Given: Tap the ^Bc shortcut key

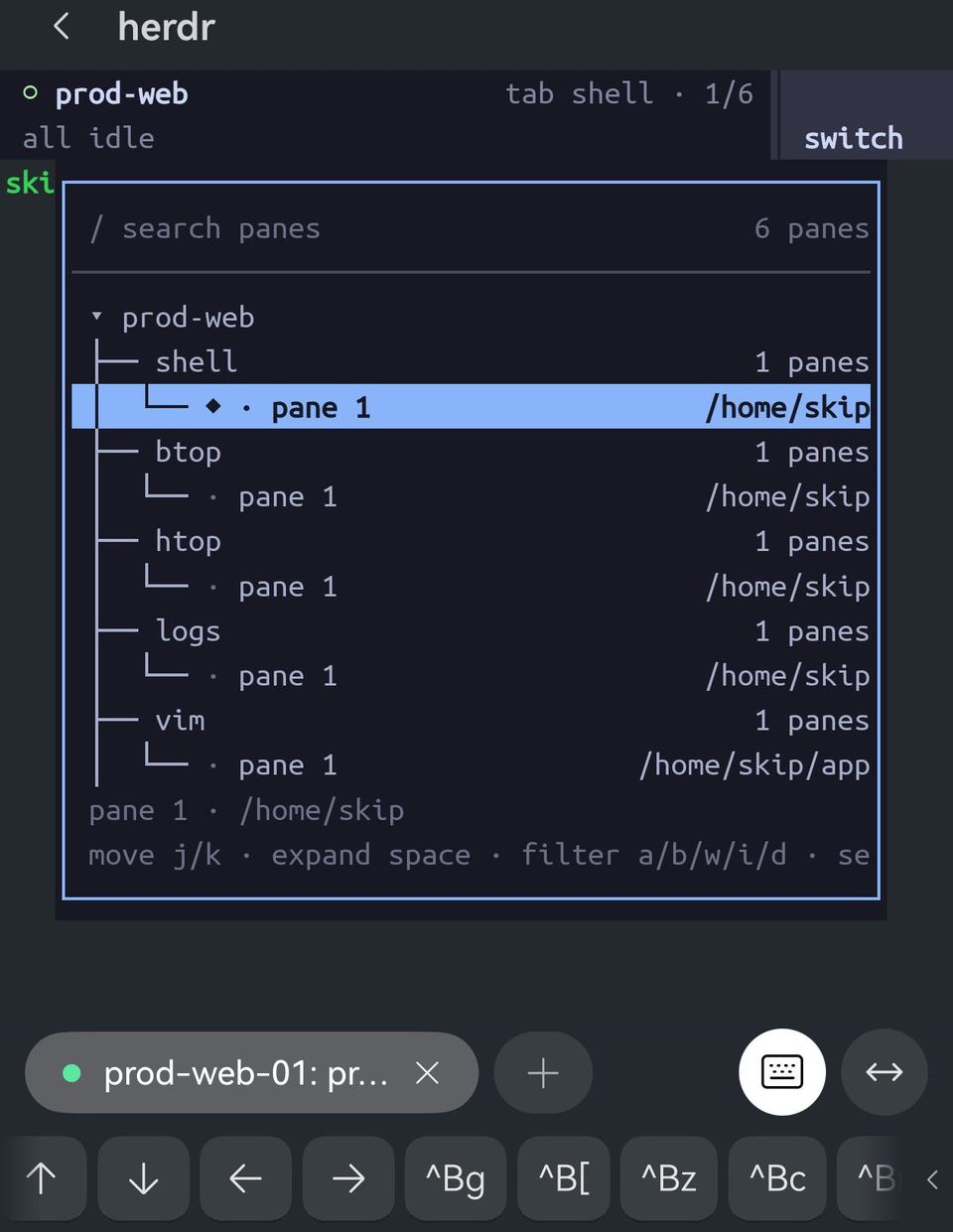Looking at the screenshot, I should tap(777, 1178).
